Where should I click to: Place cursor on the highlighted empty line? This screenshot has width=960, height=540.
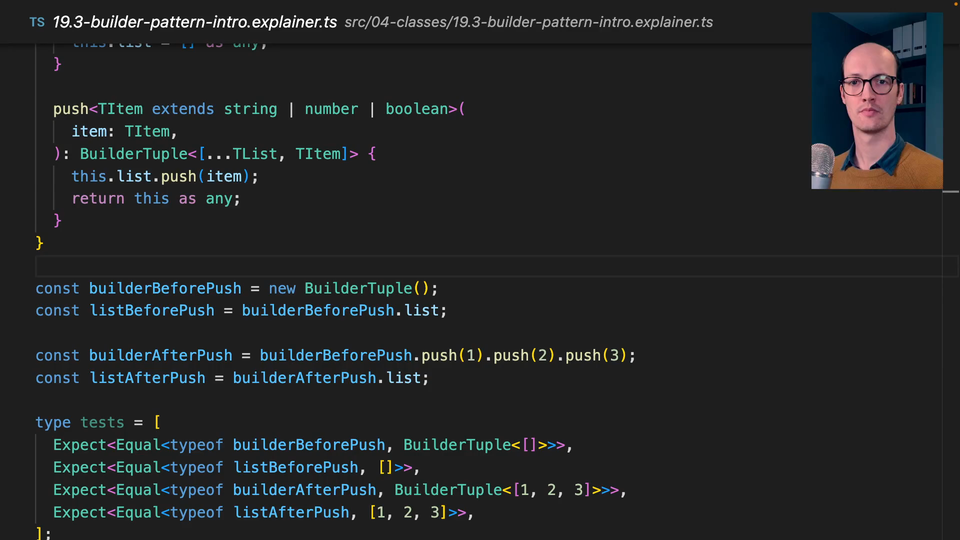point(400,265)
